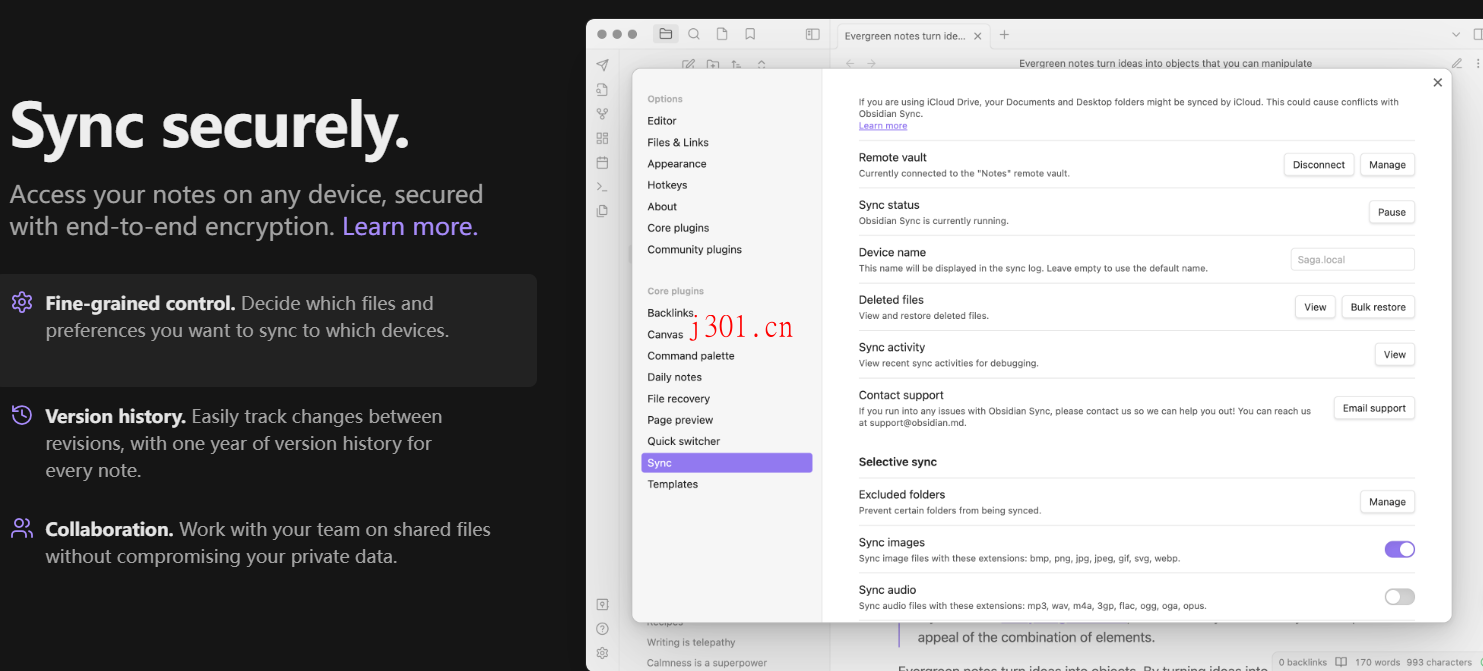Pause Obsidian Sync
The height and width of the screenshot is (671, 1483).
1392,212
